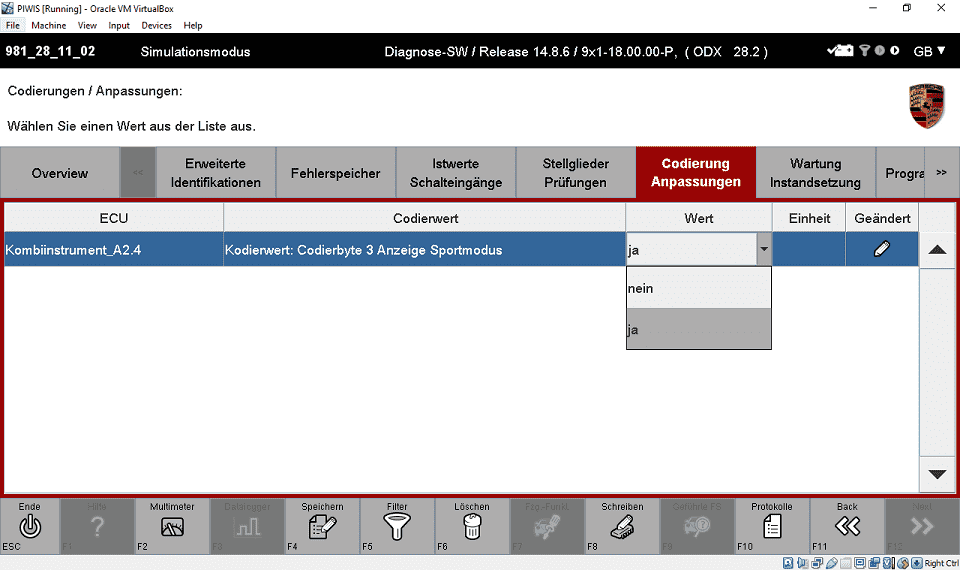This screenshot has width=960, height=570.
Task: Click the Ende power icon
Action: tap(30, 527)
